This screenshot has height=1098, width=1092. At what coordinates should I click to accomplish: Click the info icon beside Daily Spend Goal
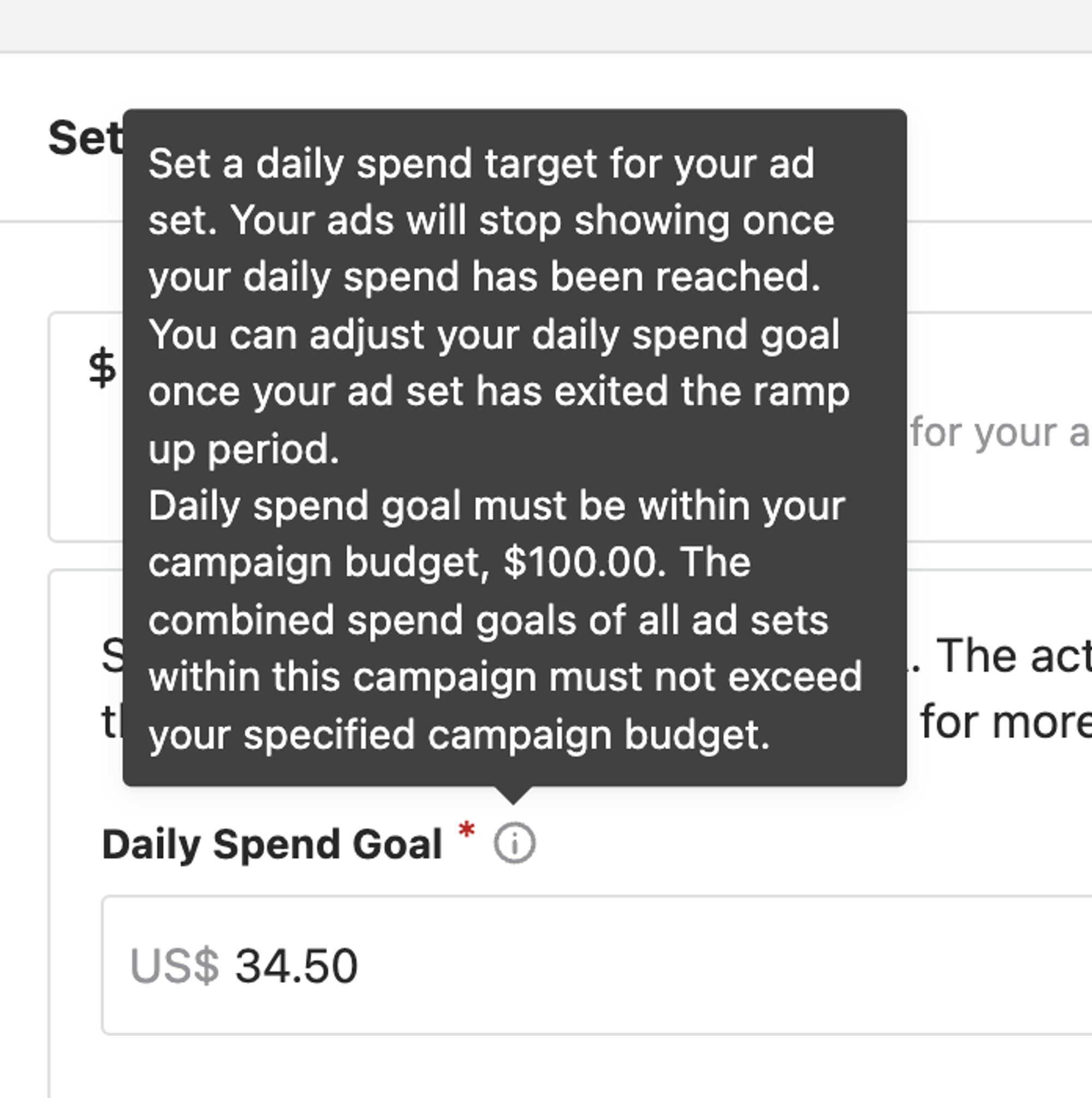(x=514, y=844)
